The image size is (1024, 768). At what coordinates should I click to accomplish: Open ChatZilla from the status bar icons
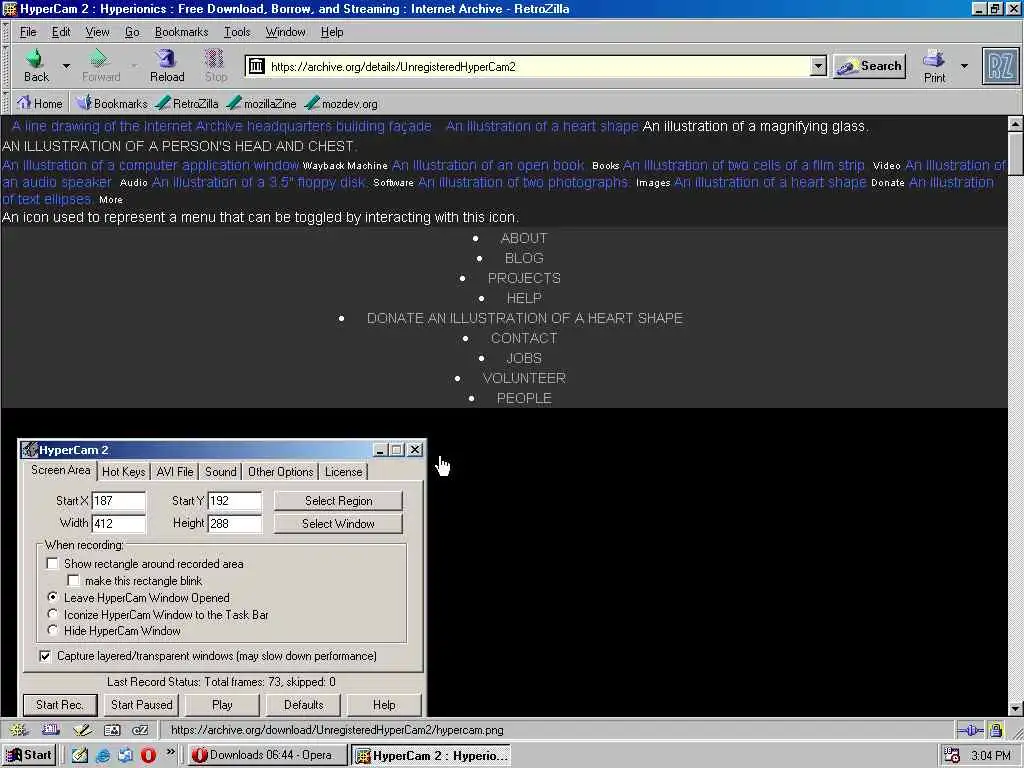click(x=140, y=729)
